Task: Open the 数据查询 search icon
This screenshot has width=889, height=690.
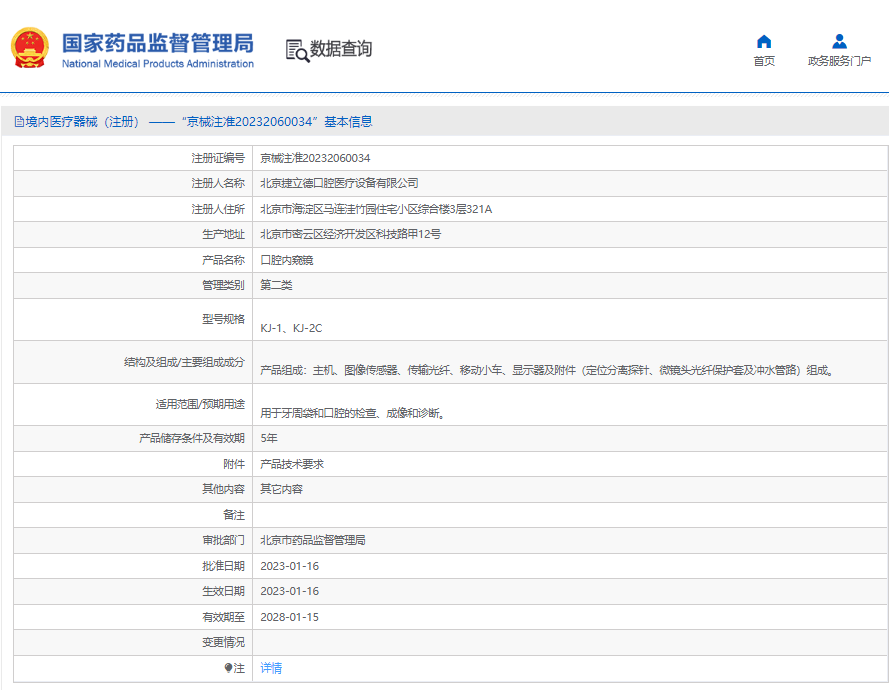Action: (297, 50)
